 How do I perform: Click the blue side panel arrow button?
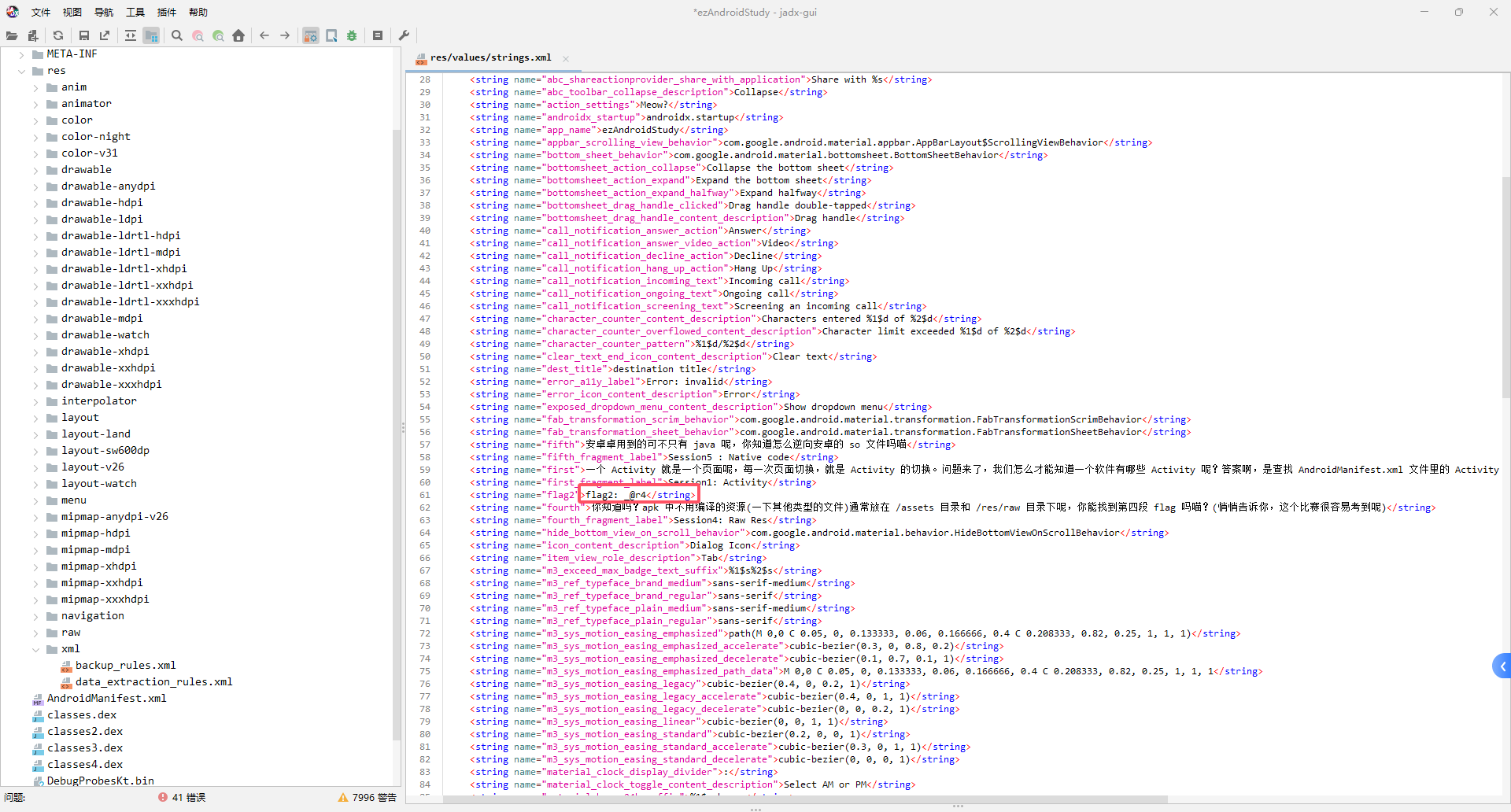(1502, 666)
